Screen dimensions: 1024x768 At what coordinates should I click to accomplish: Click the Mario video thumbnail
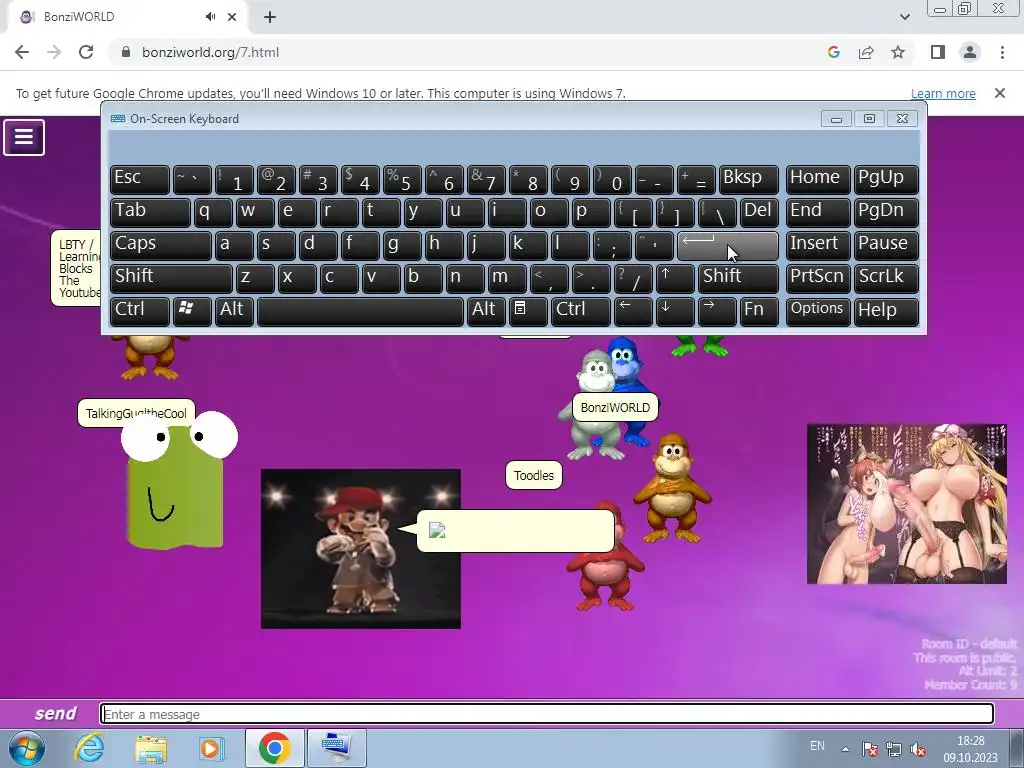point(360,549)
